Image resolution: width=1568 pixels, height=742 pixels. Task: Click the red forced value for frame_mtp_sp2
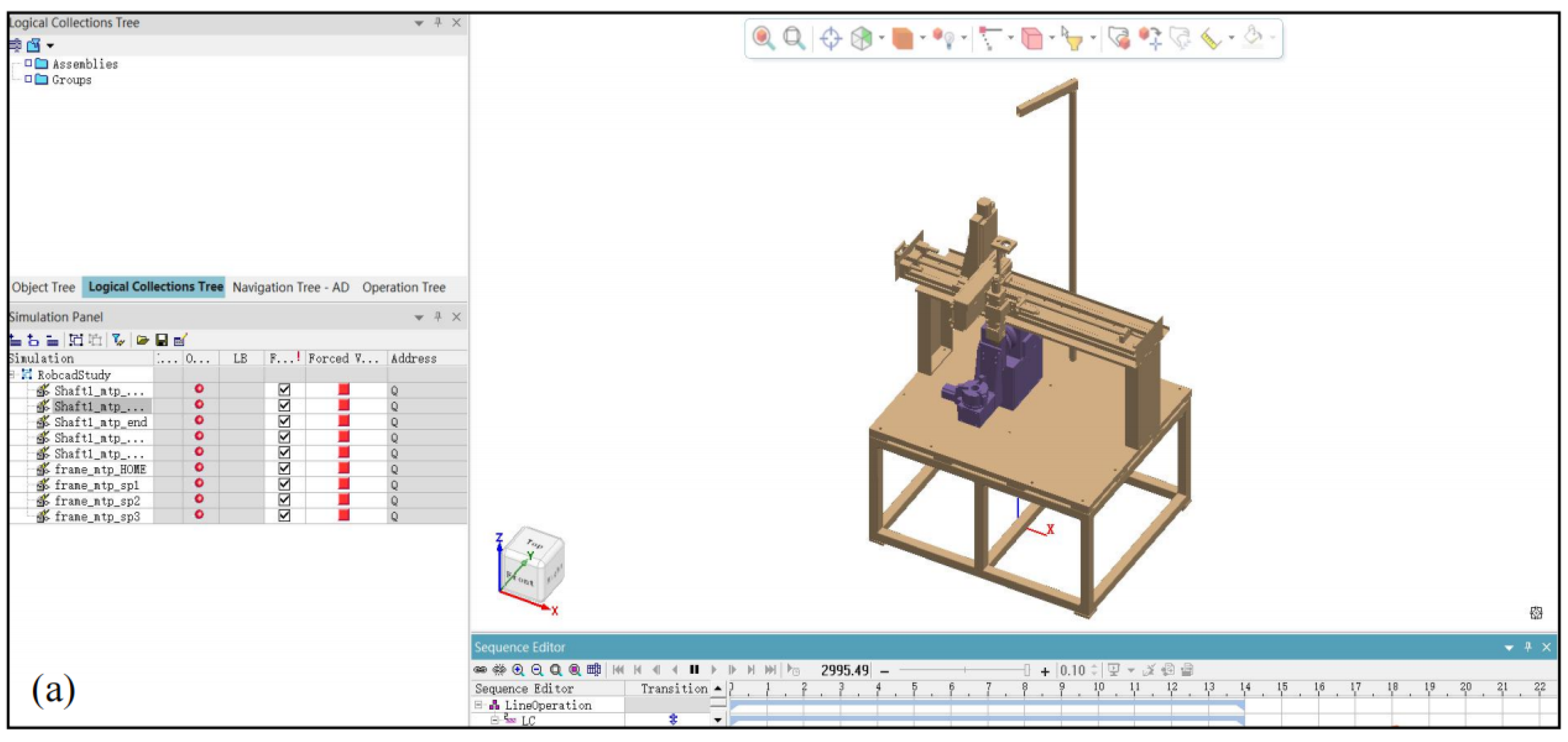(x=344, y=500)
